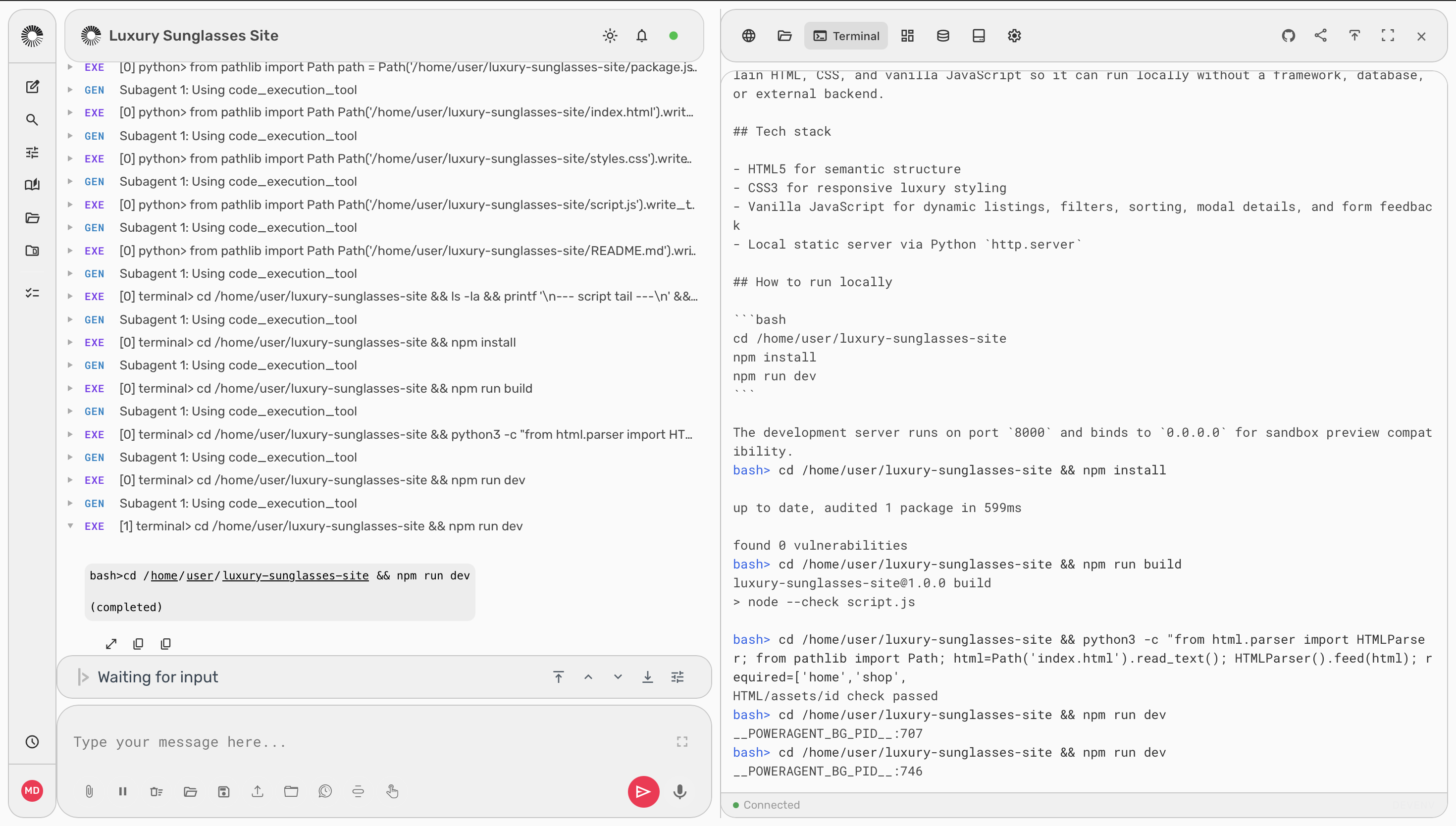1456x826 pixels.
Task: Click the 'Luxury Sunglasses Site' title
Action: (x=194, y=36)
